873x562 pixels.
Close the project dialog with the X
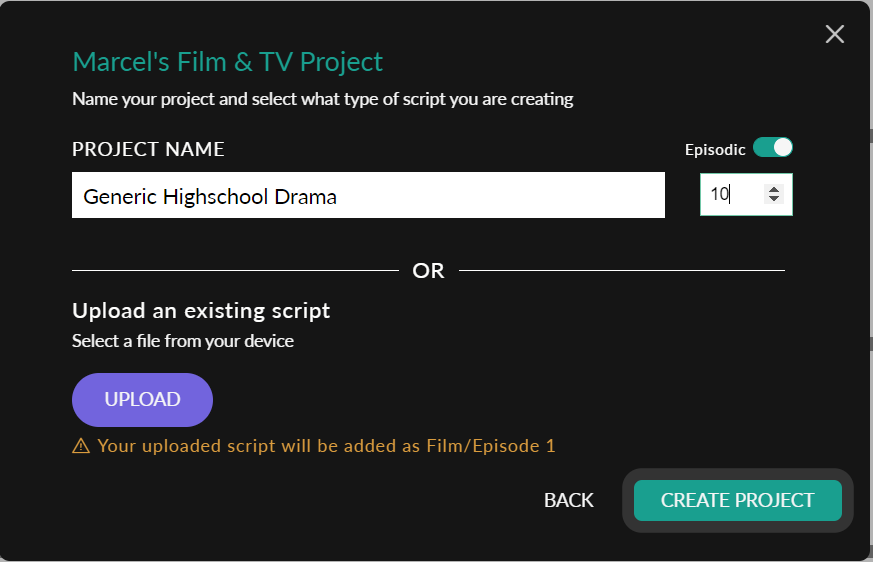(835, 34)
